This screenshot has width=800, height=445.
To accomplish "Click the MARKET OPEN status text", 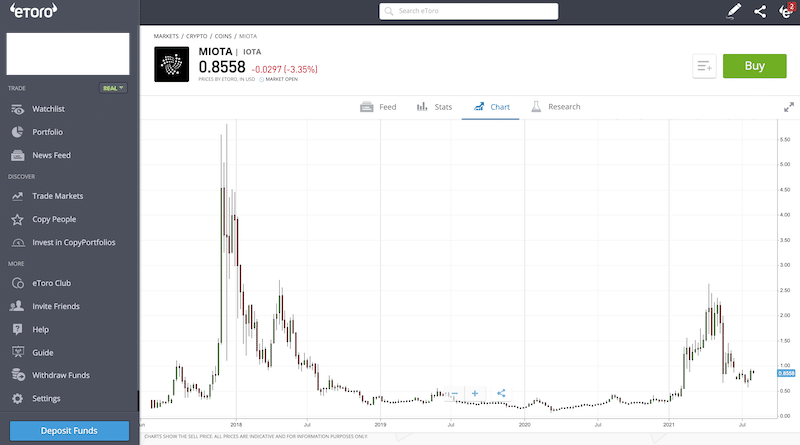I will pos(281,79).
